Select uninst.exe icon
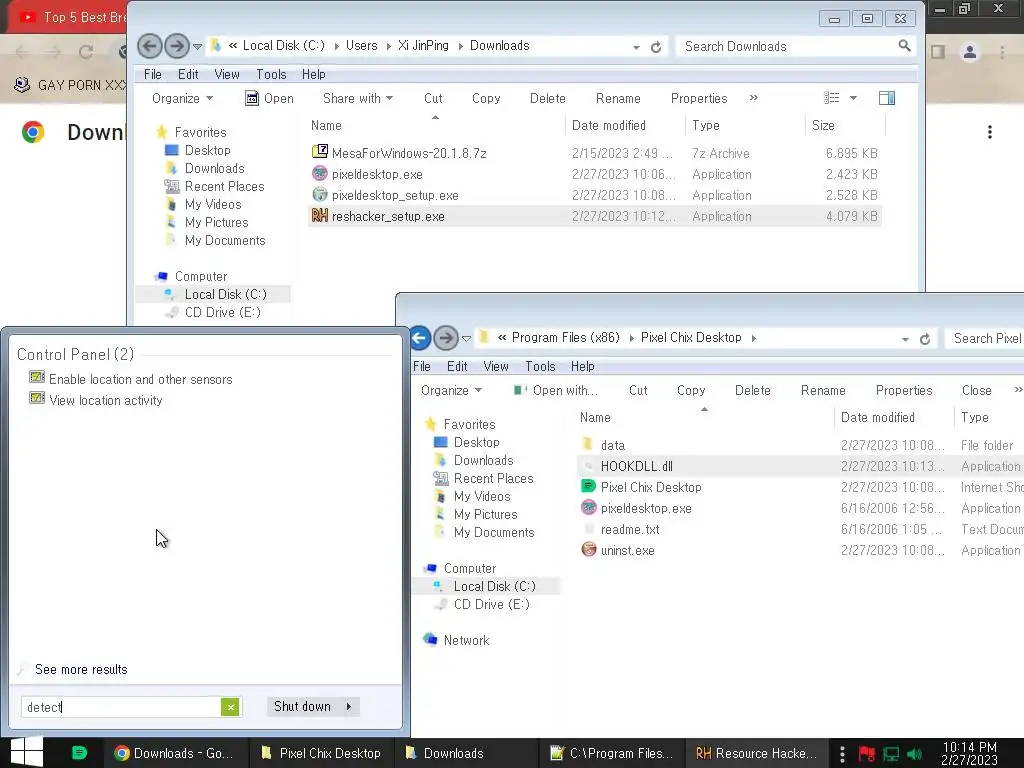Screen dimensions: 1024x768 [x=588, y=549]
